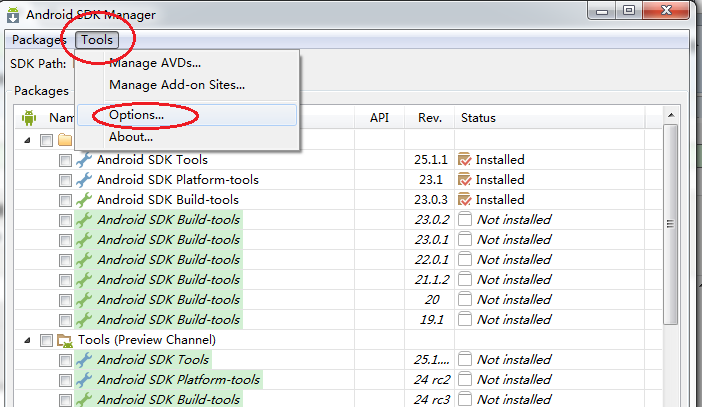Tick checkbox for Build-tools 23.0.3
This screenshot has width=702, height=407.
pyautogui.click(x=65, y=200)
